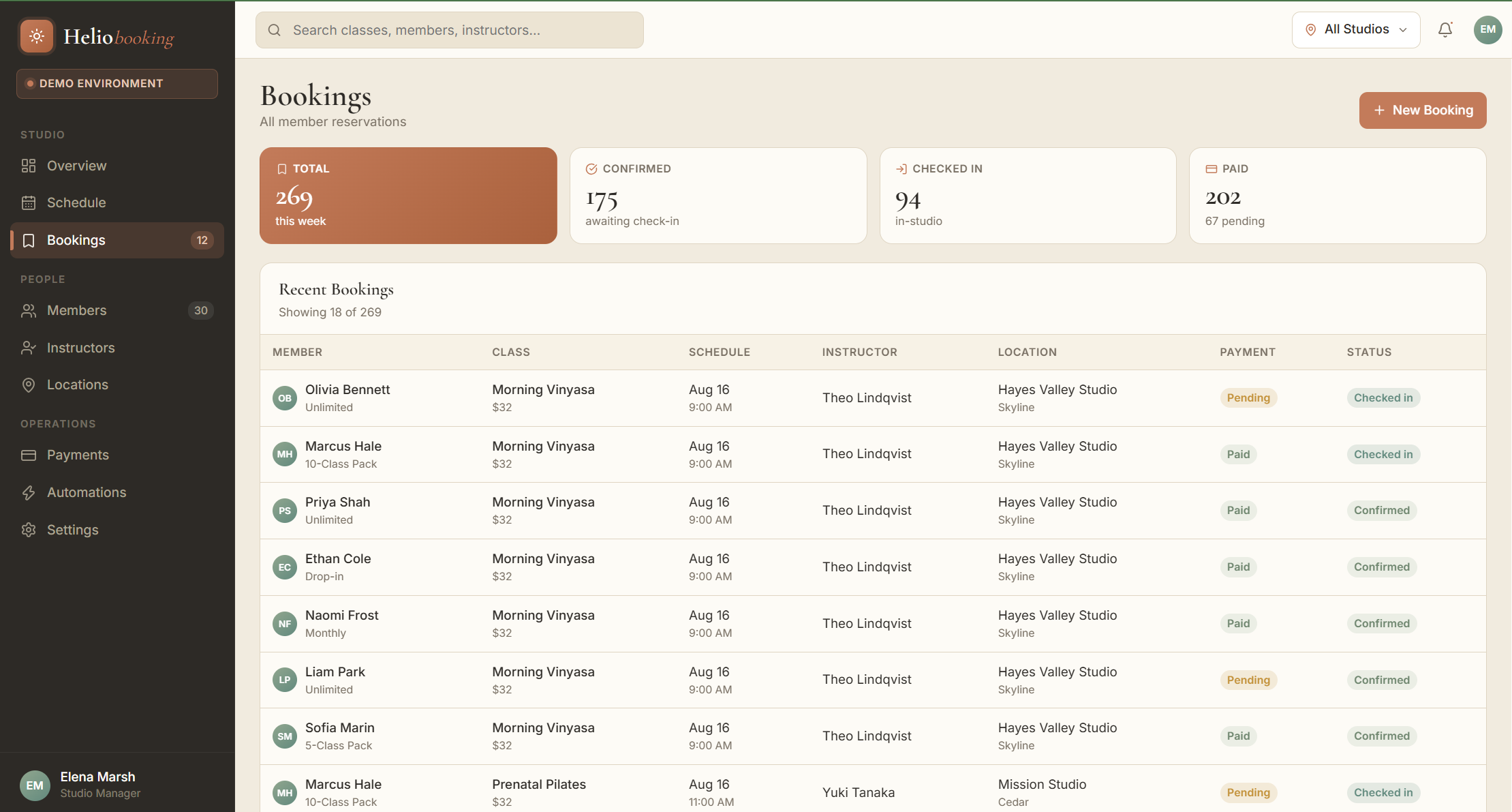Click the Schedule calendar icon
Image resolution: width=1512 pixels, height=812 pixels.
coord(29,202)
